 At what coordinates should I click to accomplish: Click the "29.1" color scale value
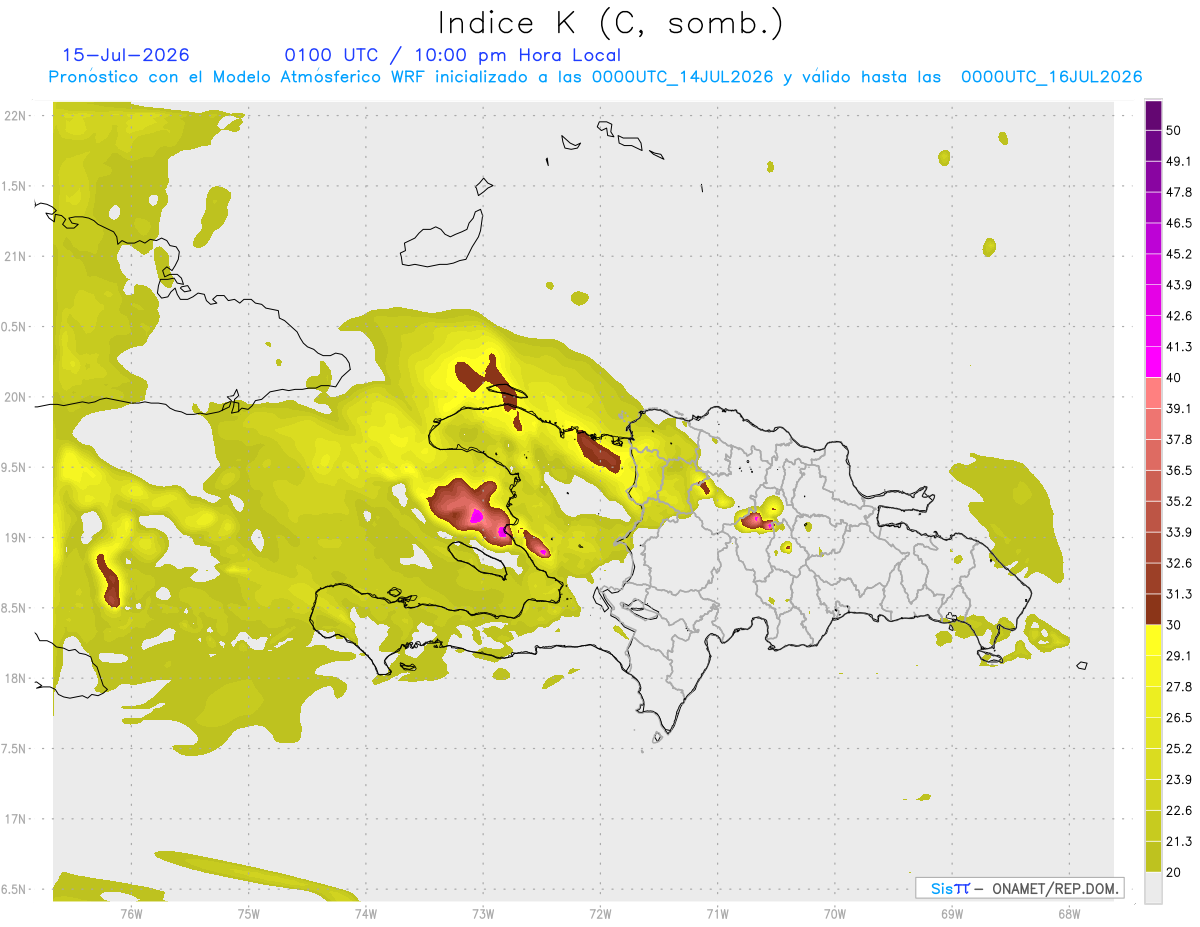[1179, 655]
